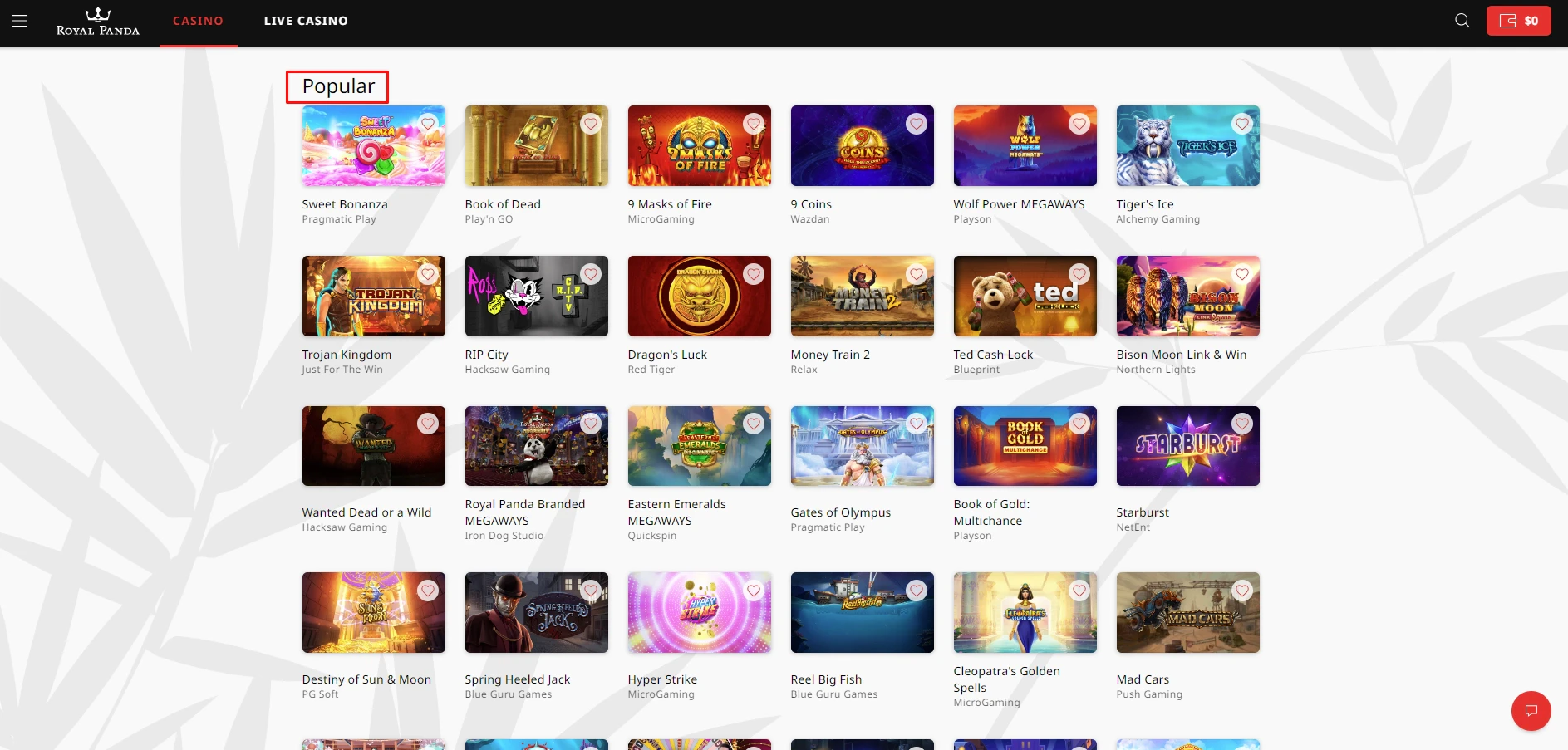Open the Money Train 2 title link
Viewport: 1568px width, 750px height.
coord(830,355)
